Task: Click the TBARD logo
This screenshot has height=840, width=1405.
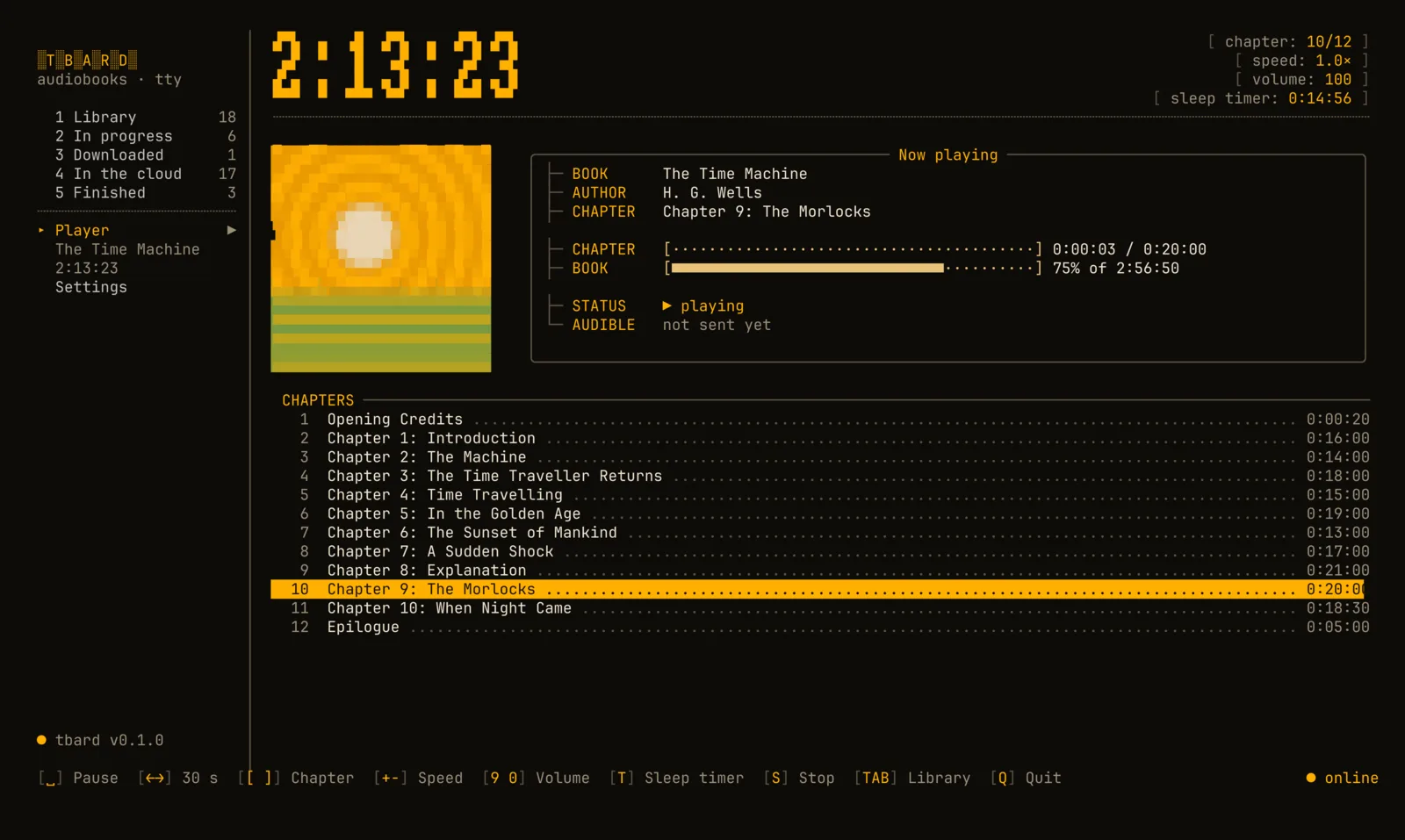Action: pyautogui.click(x=87, y=60)
